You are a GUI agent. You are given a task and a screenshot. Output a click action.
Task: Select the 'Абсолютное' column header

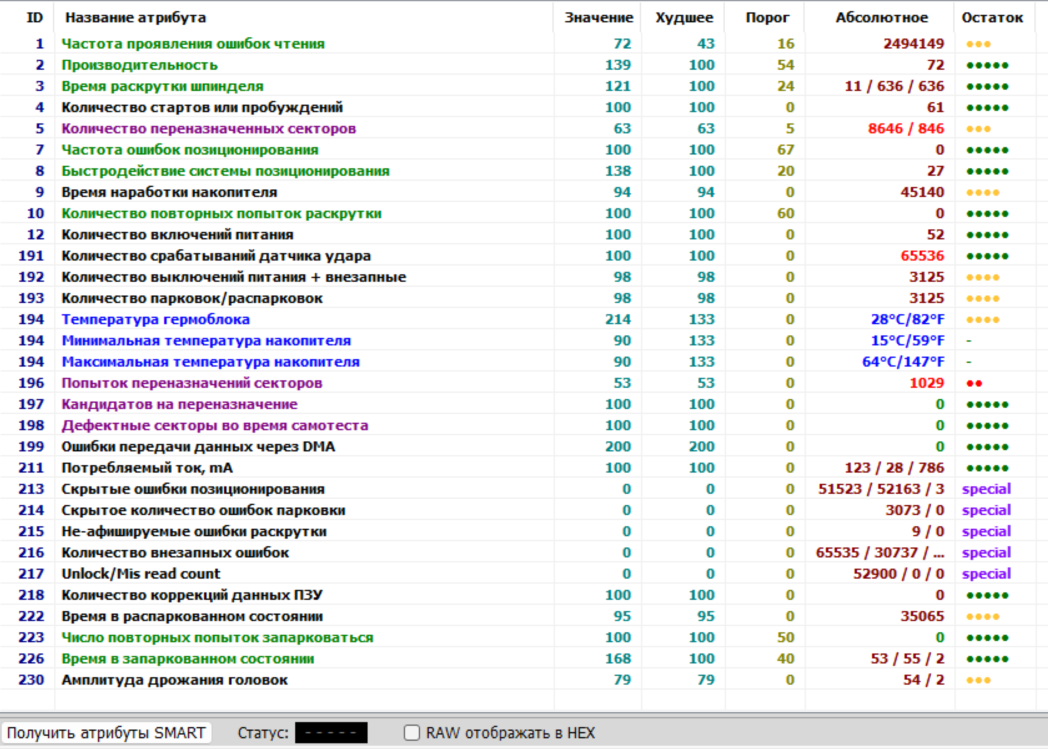pos(881,17)
